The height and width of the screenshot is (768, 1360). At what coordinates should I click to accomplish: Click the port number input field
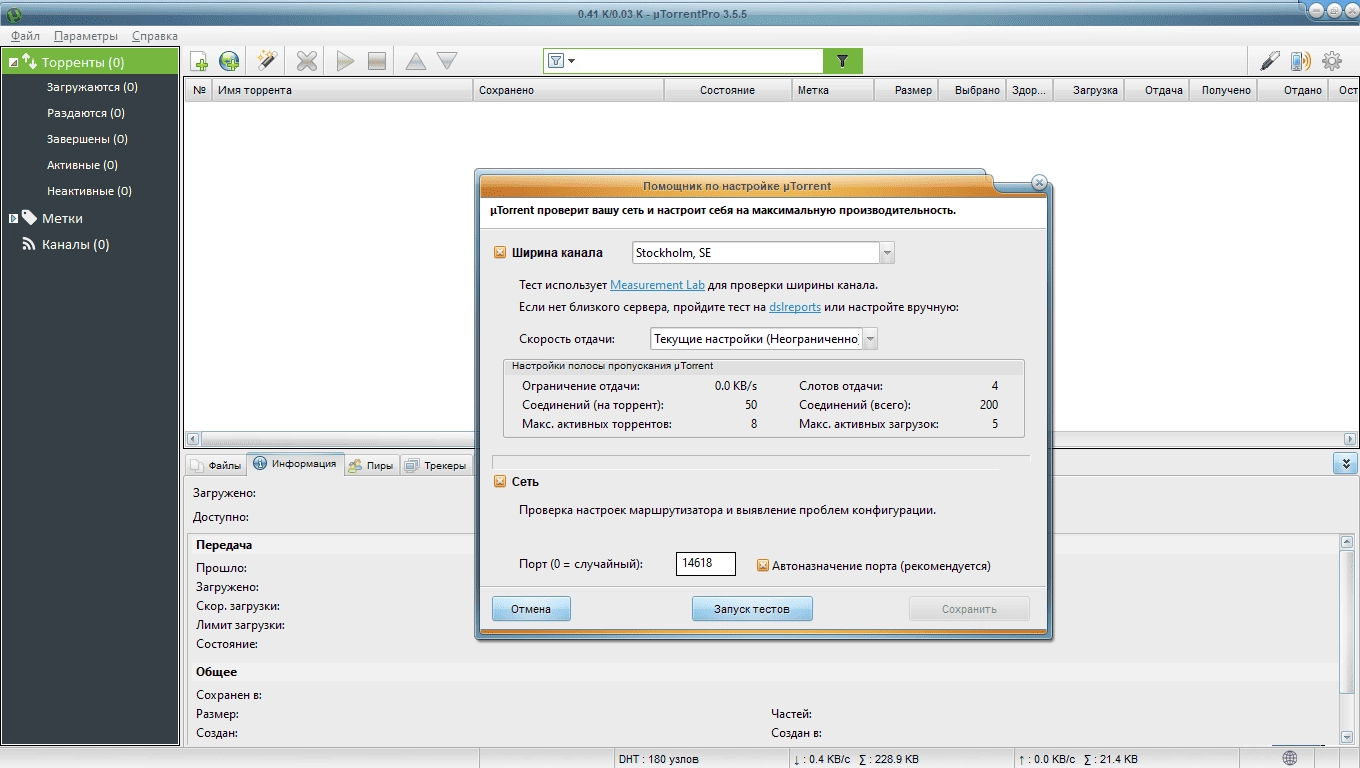706,563
